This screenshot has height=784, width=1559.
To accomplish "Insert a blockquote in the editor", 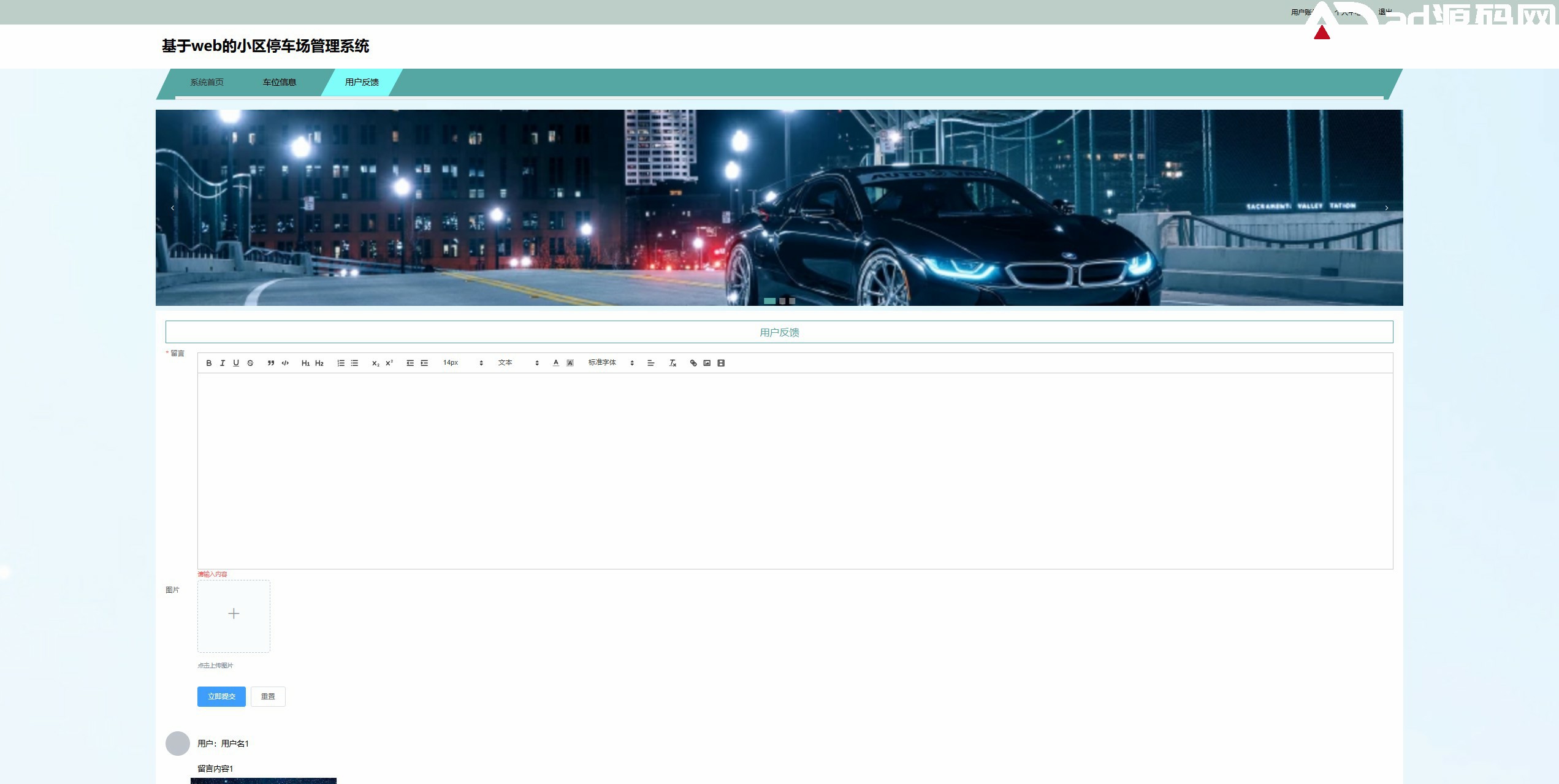I will tap(271, 363).
